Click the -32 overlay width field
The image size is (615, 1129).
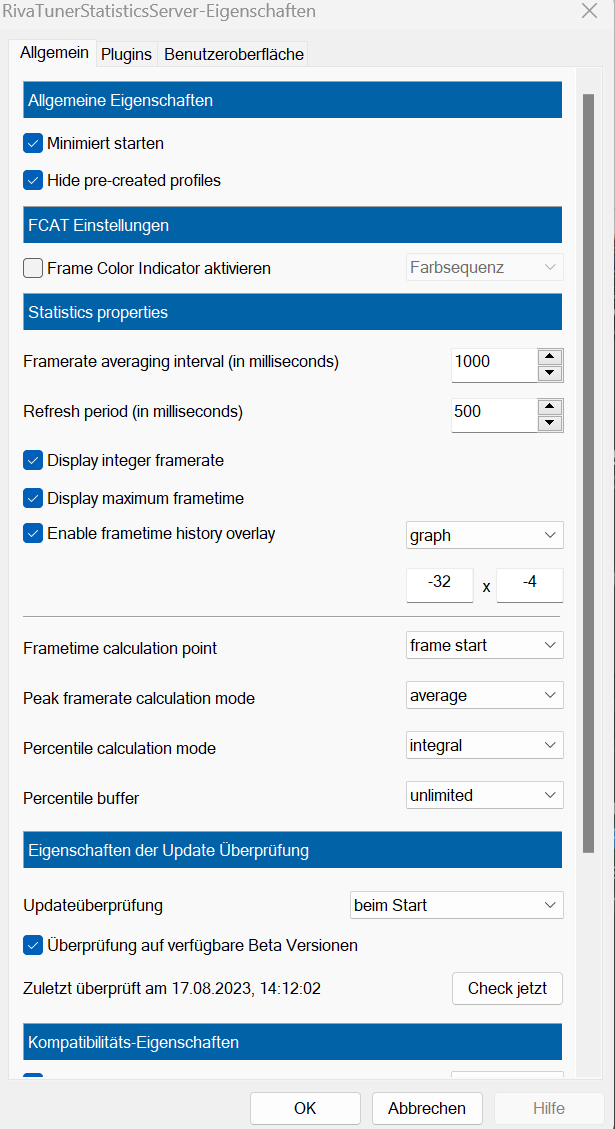click(440, 585)
